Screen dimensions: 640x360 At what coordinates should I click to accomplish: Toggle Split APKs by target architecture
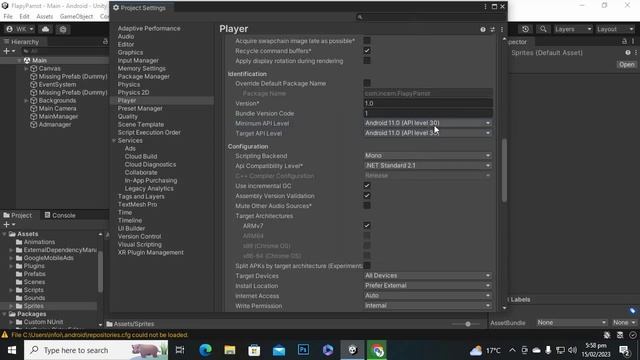click(367, 266)
